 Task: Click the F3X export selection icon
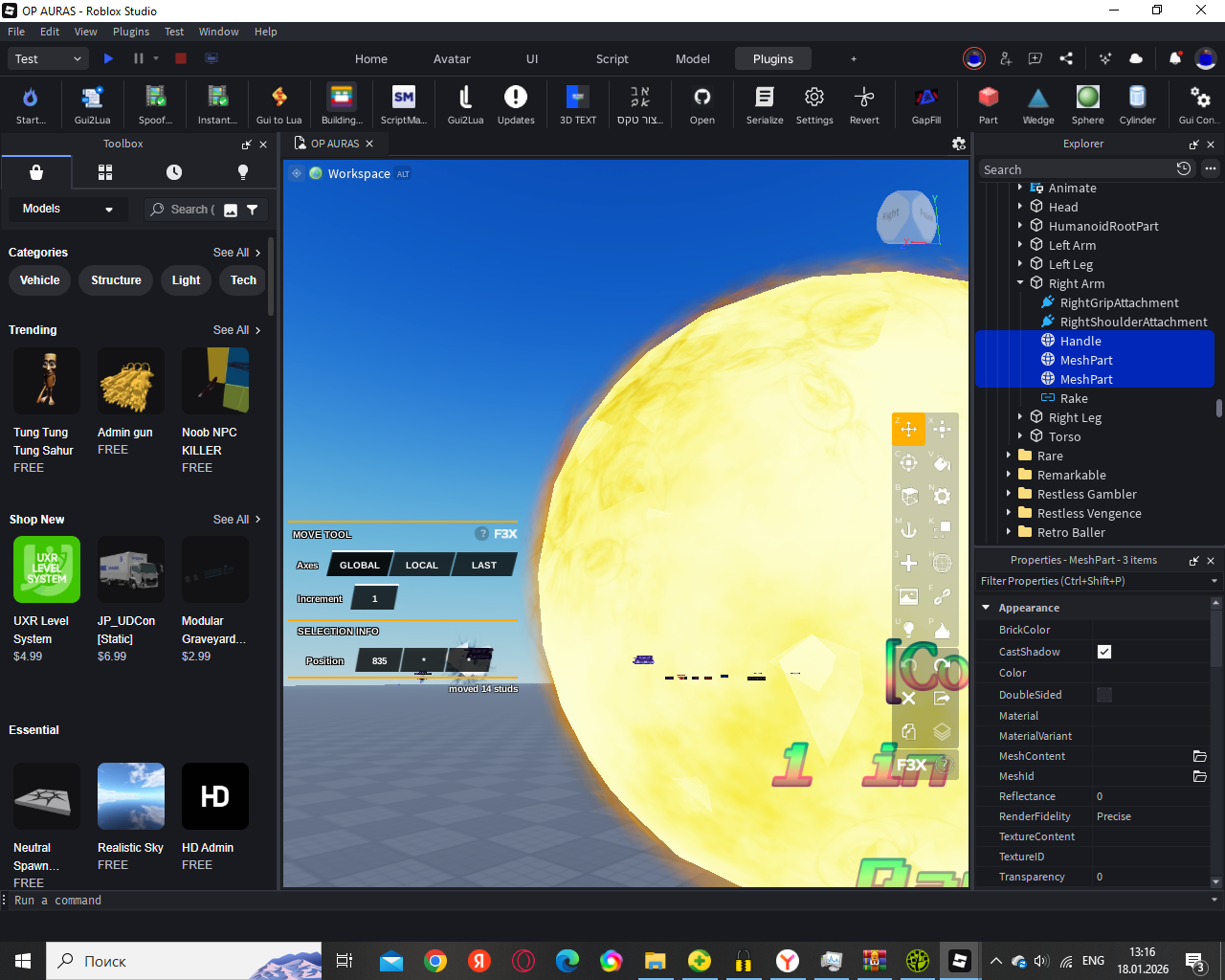[943, 698]
